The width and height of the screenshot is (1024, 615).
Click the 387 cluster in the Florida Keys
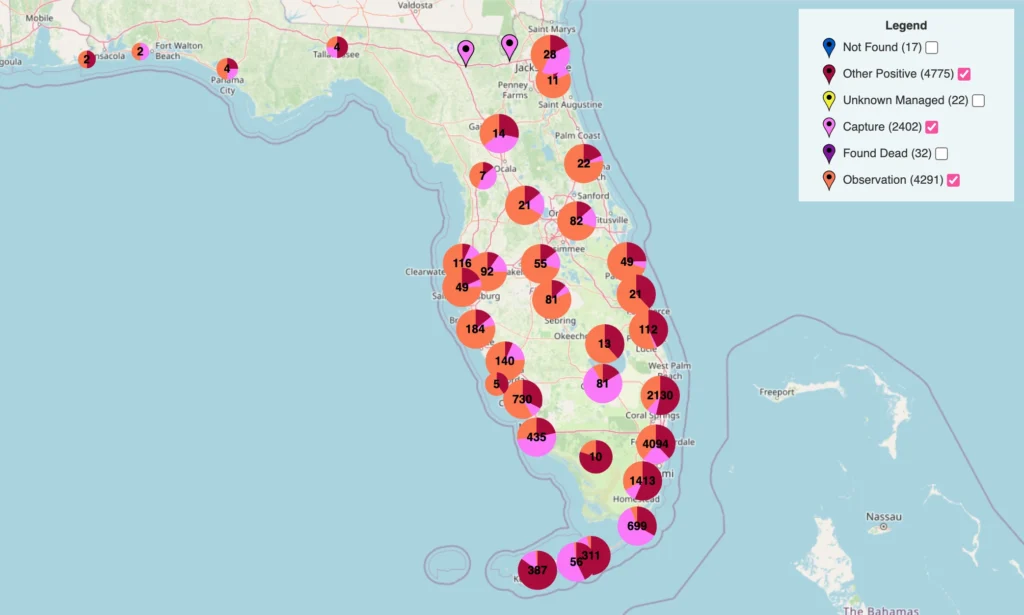click(x=536, y=568)
